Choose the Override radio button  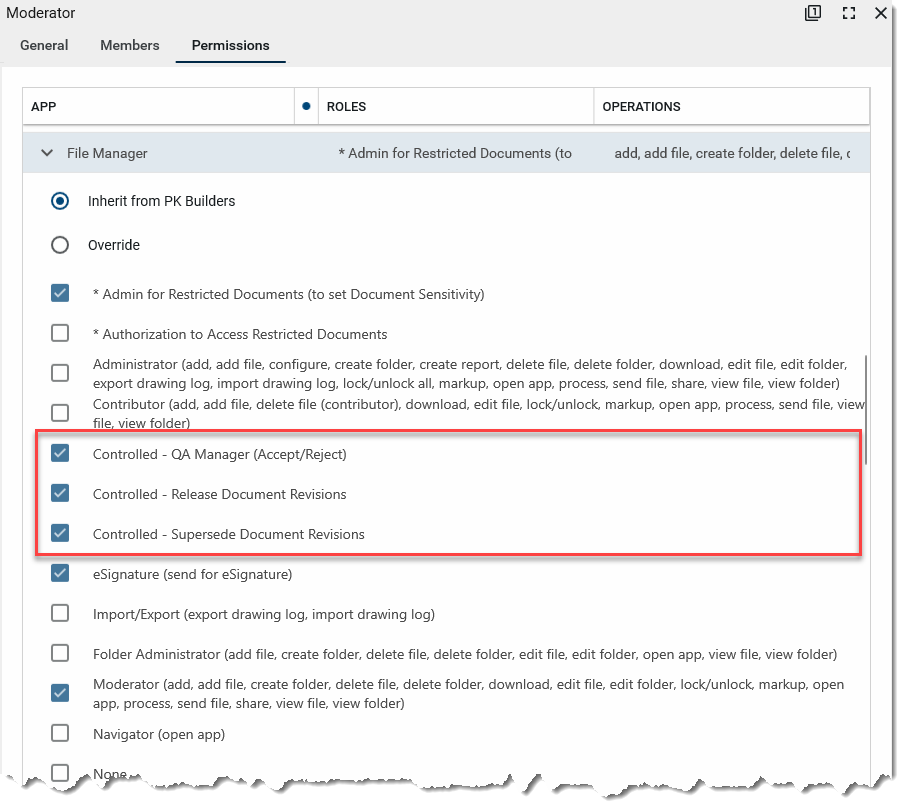pyautogui.click(x=60, y=245)
